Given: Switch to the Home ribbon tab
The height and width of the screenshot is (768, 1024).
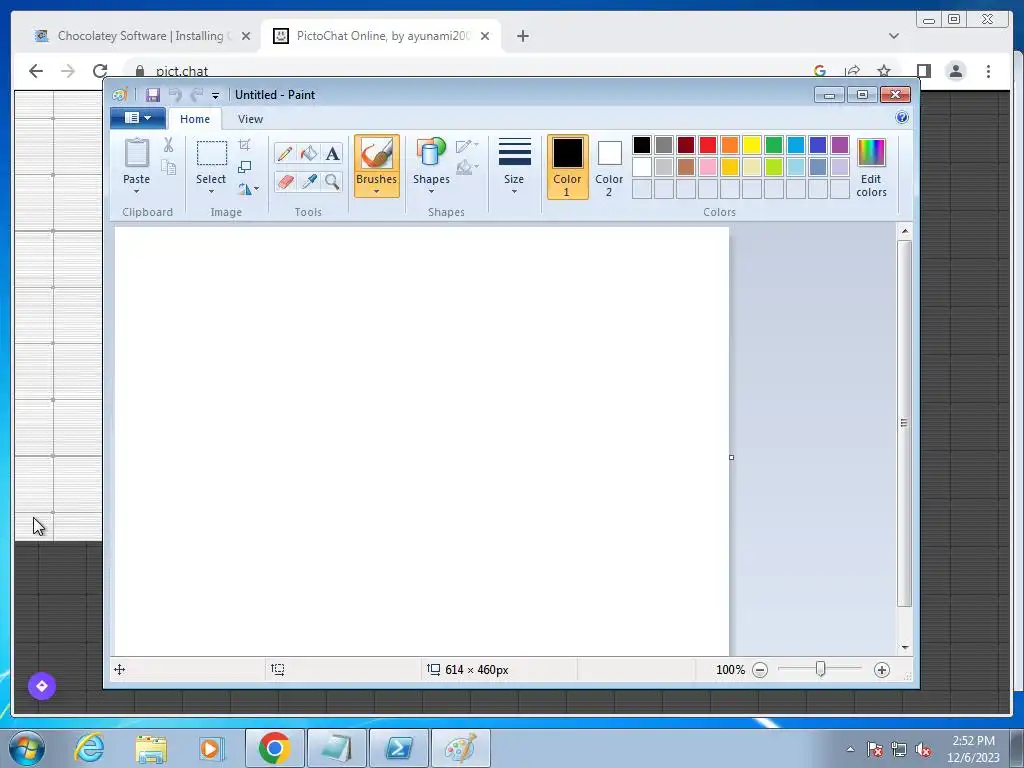Looking at the screenshot, I should coord(195,119).
